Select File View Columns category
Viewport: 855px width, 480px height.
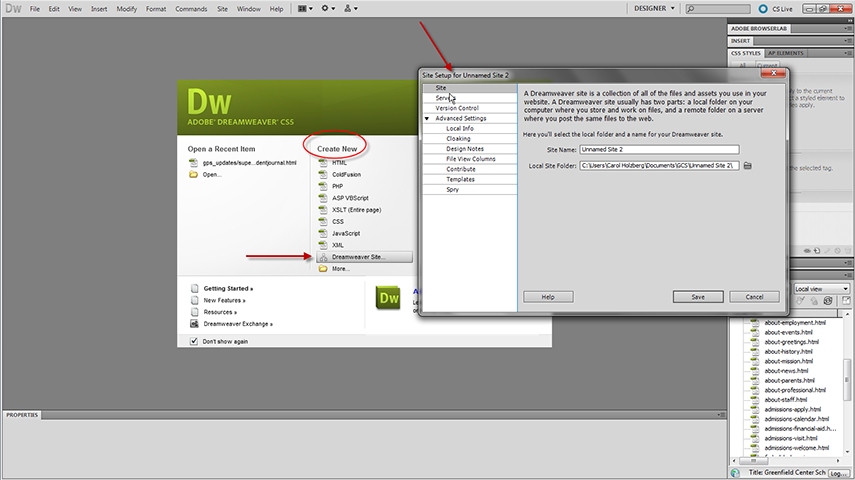(470, 159)
